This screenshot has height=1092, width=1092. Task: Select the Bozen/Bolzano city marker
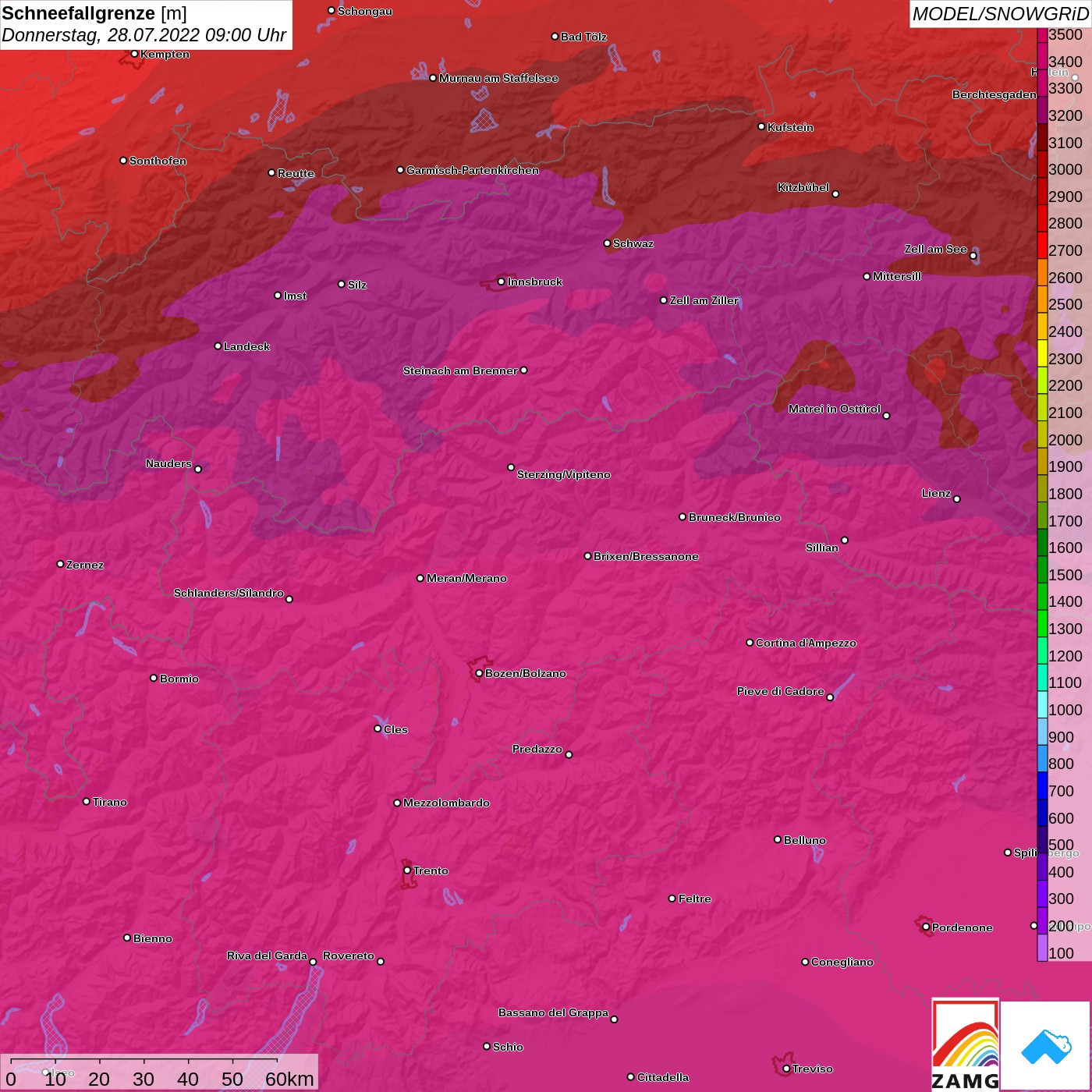479,673
